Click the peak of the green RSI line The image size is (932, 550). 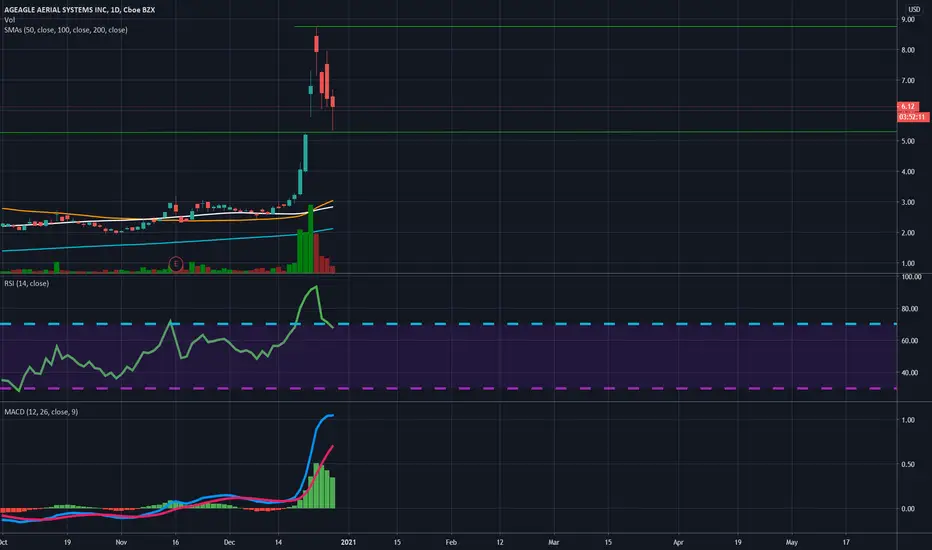(x=316, y=287)
